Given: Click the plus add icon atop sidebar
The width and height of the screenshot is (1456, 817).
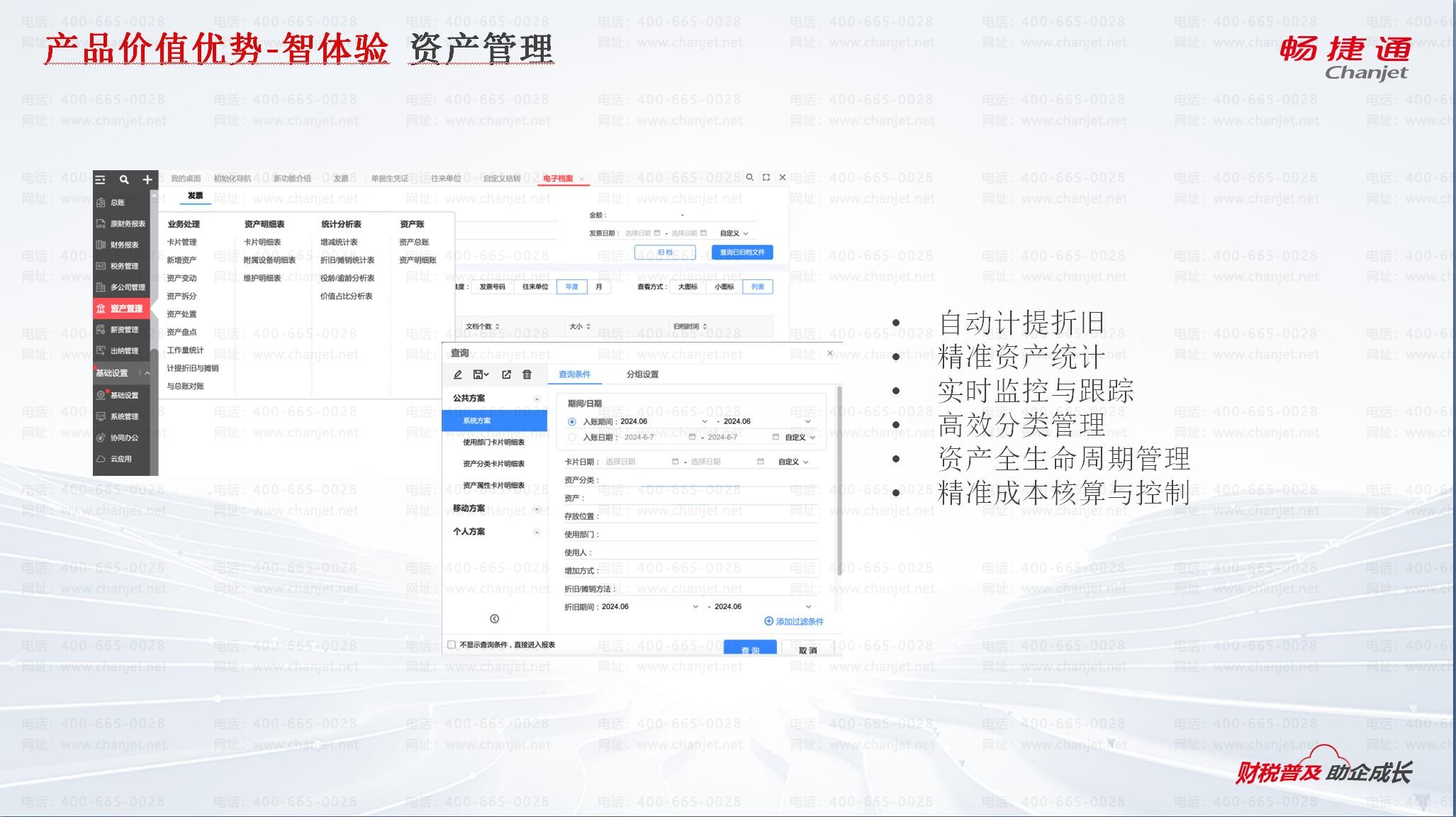Looking at the screenshot, I should (147, 179).
